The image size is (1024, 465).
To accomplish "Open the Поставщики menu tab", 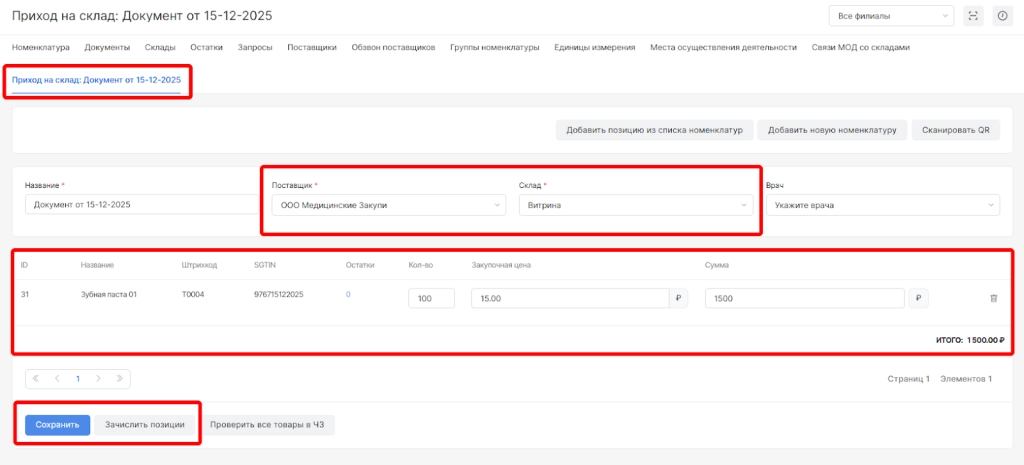I will click(311, 47).
